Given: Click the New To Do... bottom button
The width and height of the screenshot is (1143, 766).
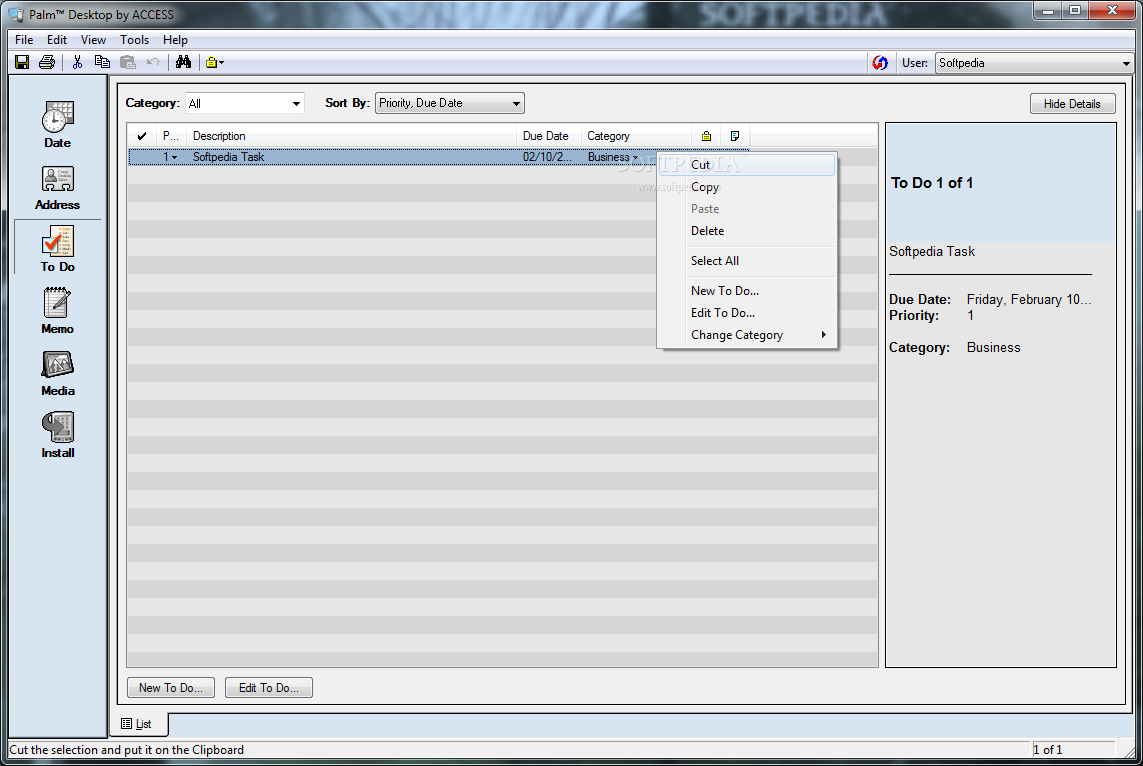Looking at the screenshot, I should pyautogui.click(x=171, y=687).
